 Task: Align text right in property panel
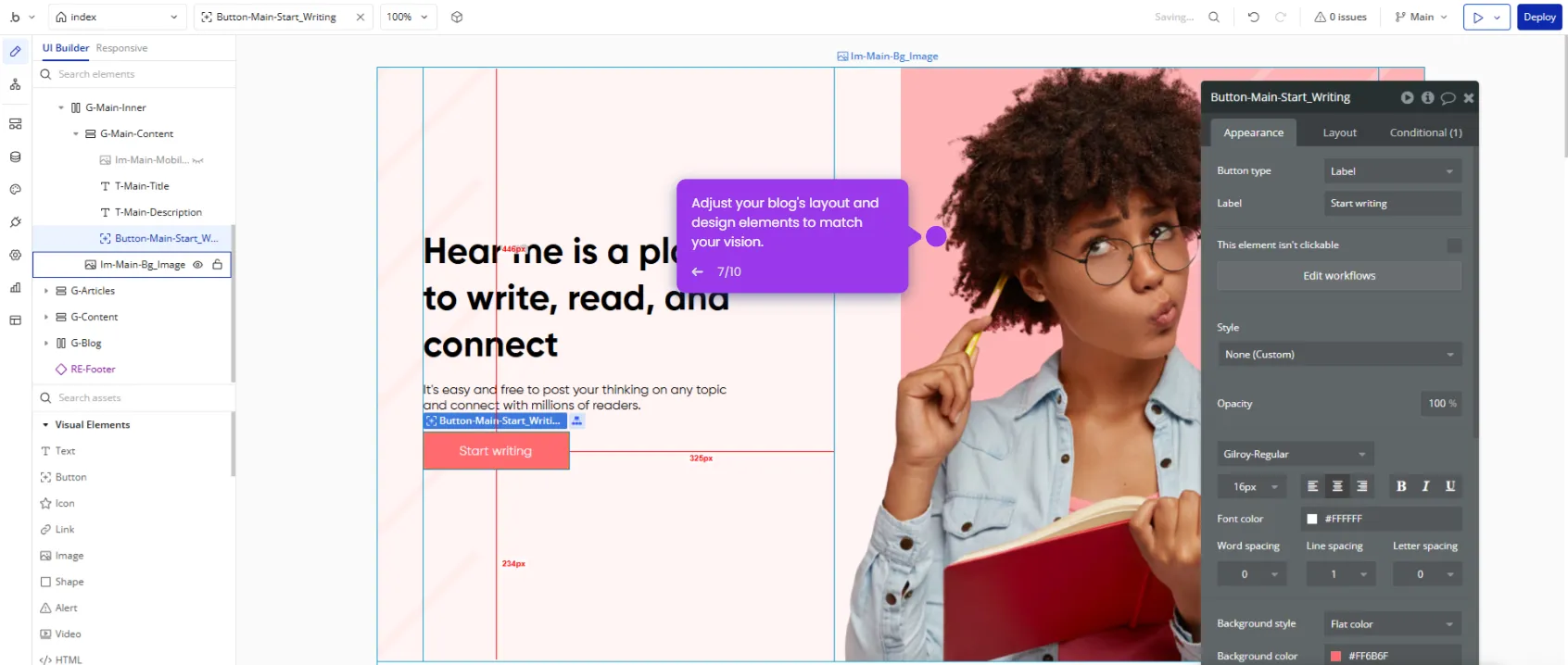[1362, 486]
